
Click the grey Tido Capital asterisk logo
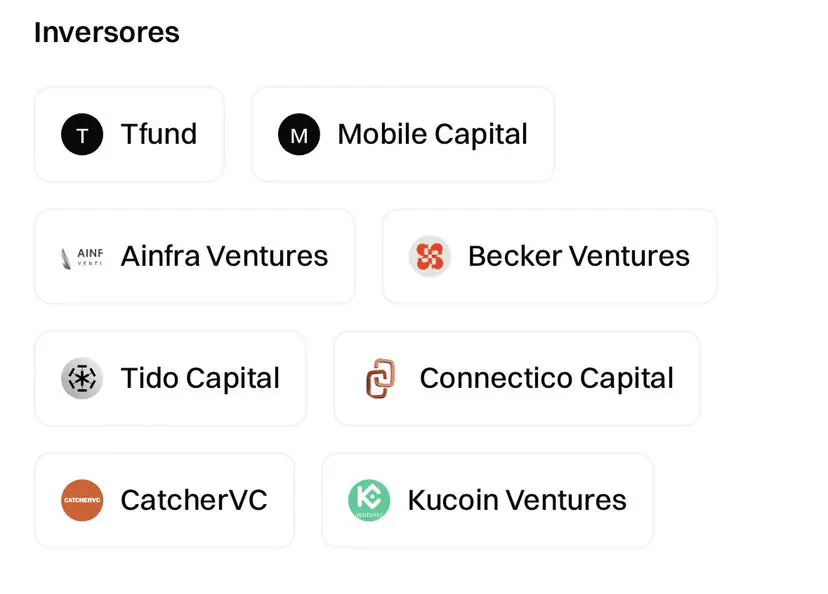[x=82, y=378]
